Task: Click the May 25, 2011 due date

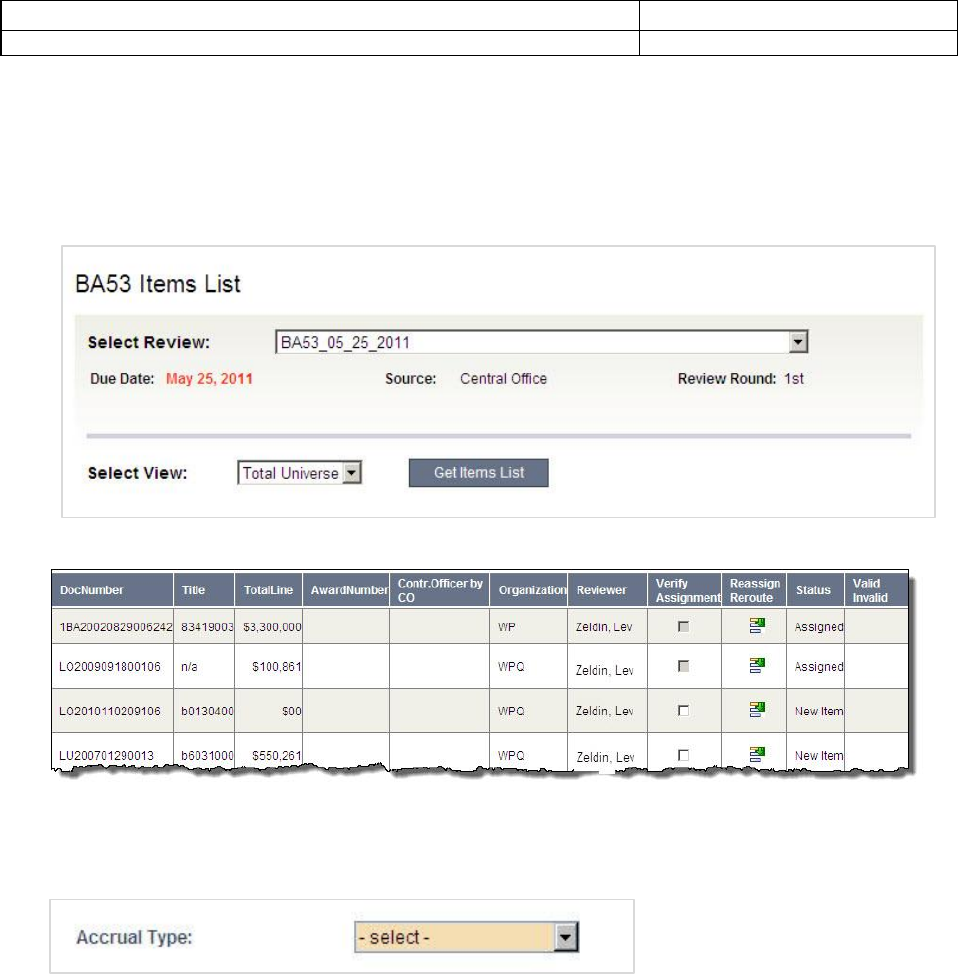Action: point(209,378)
